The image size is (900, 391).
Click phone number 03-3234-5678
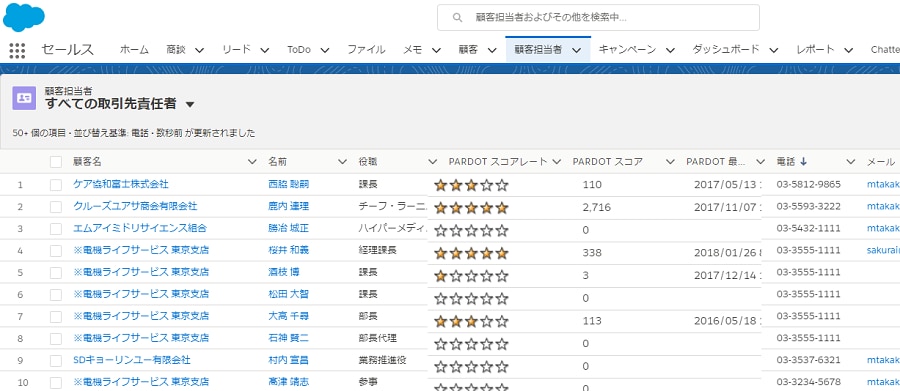(x=808, y=382)
